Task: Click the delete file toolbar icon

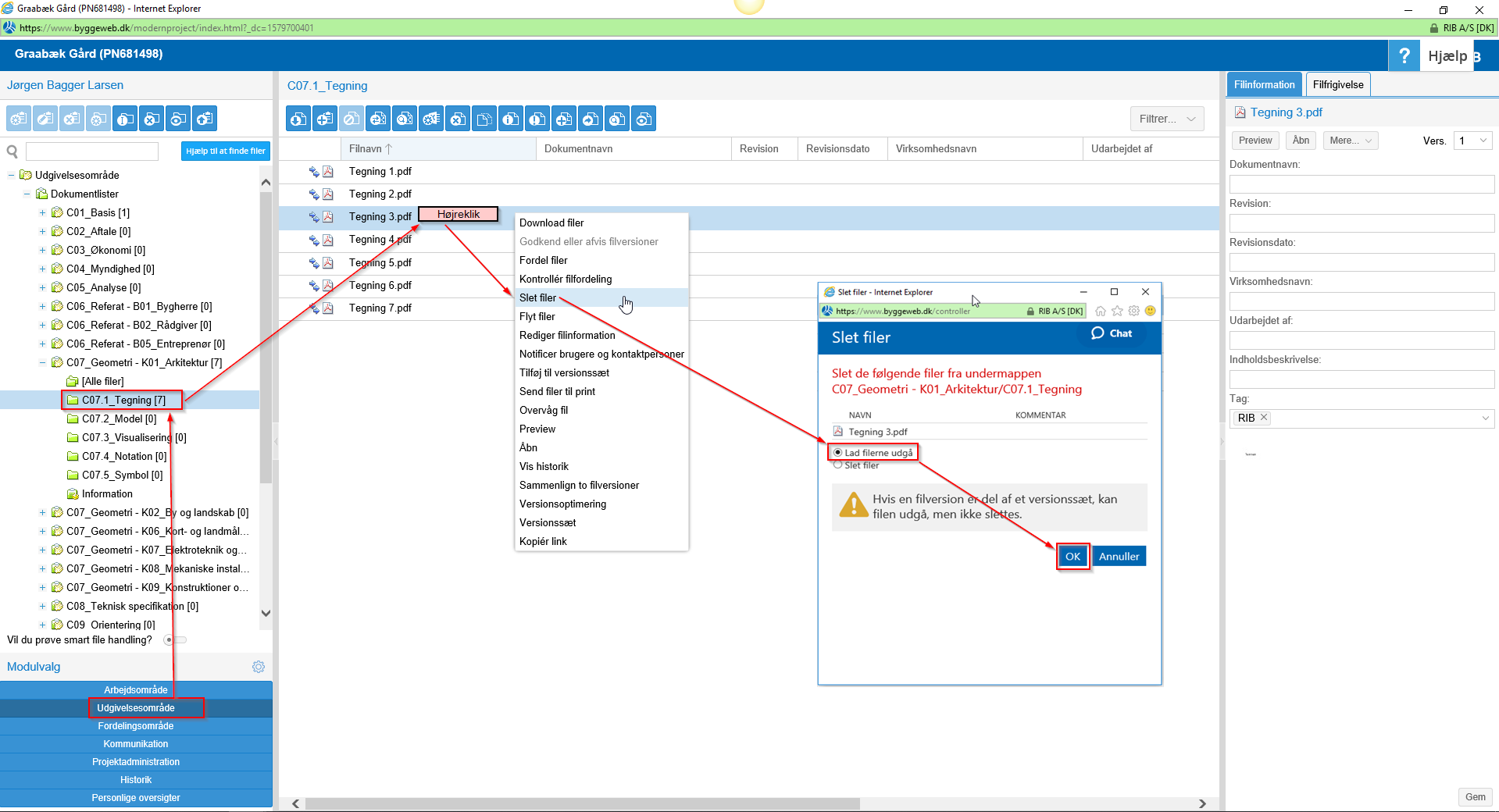Action: 458,119
